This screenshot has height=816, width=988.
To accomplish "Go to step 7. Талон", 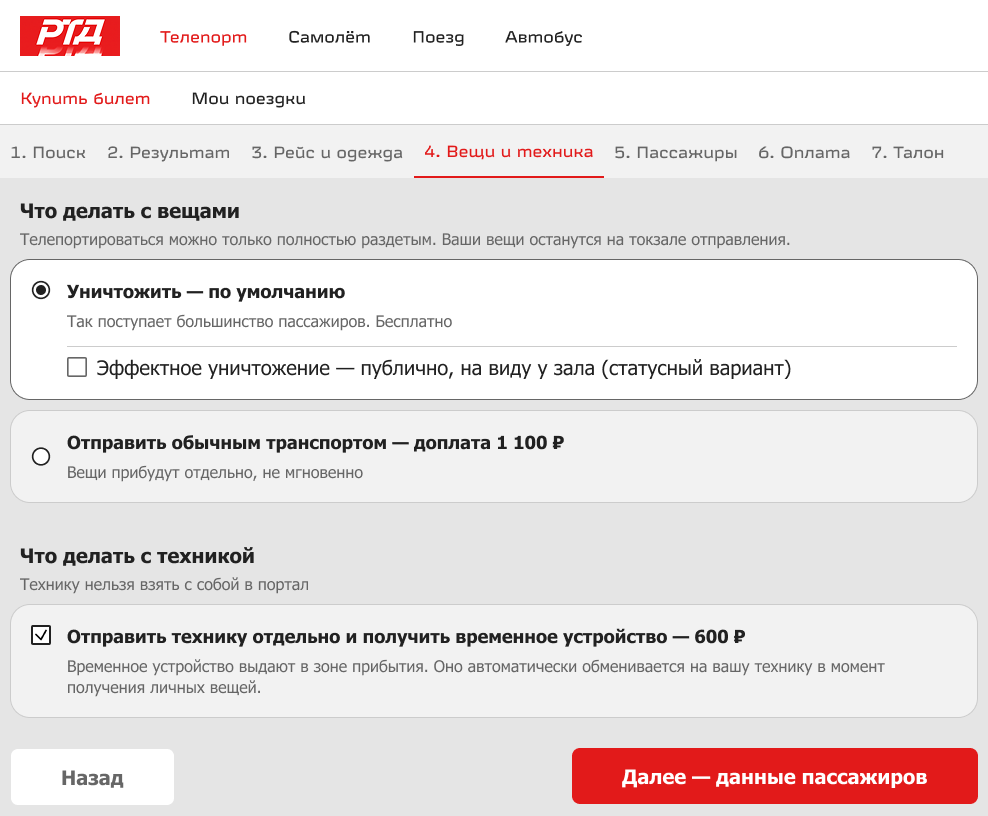I will (x=907, y=152).
